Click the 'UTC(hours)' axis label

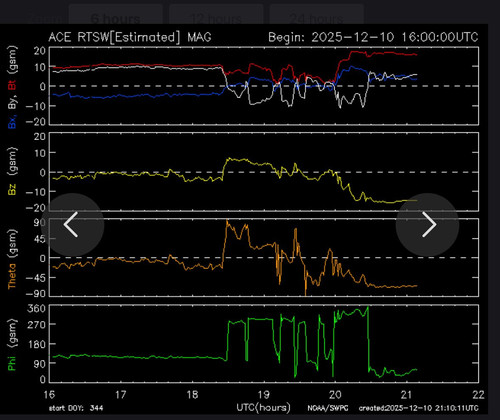point(263,407)
